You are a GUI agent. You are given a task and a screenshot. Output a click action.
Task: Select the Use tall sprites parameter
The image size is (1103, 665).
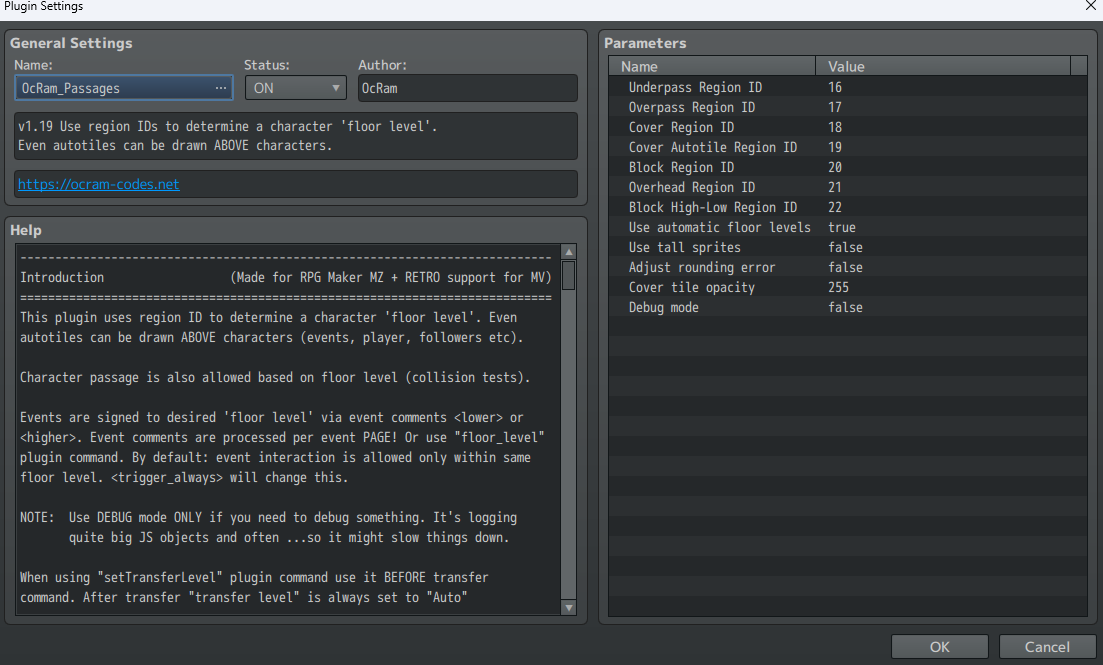pos(848,248)
